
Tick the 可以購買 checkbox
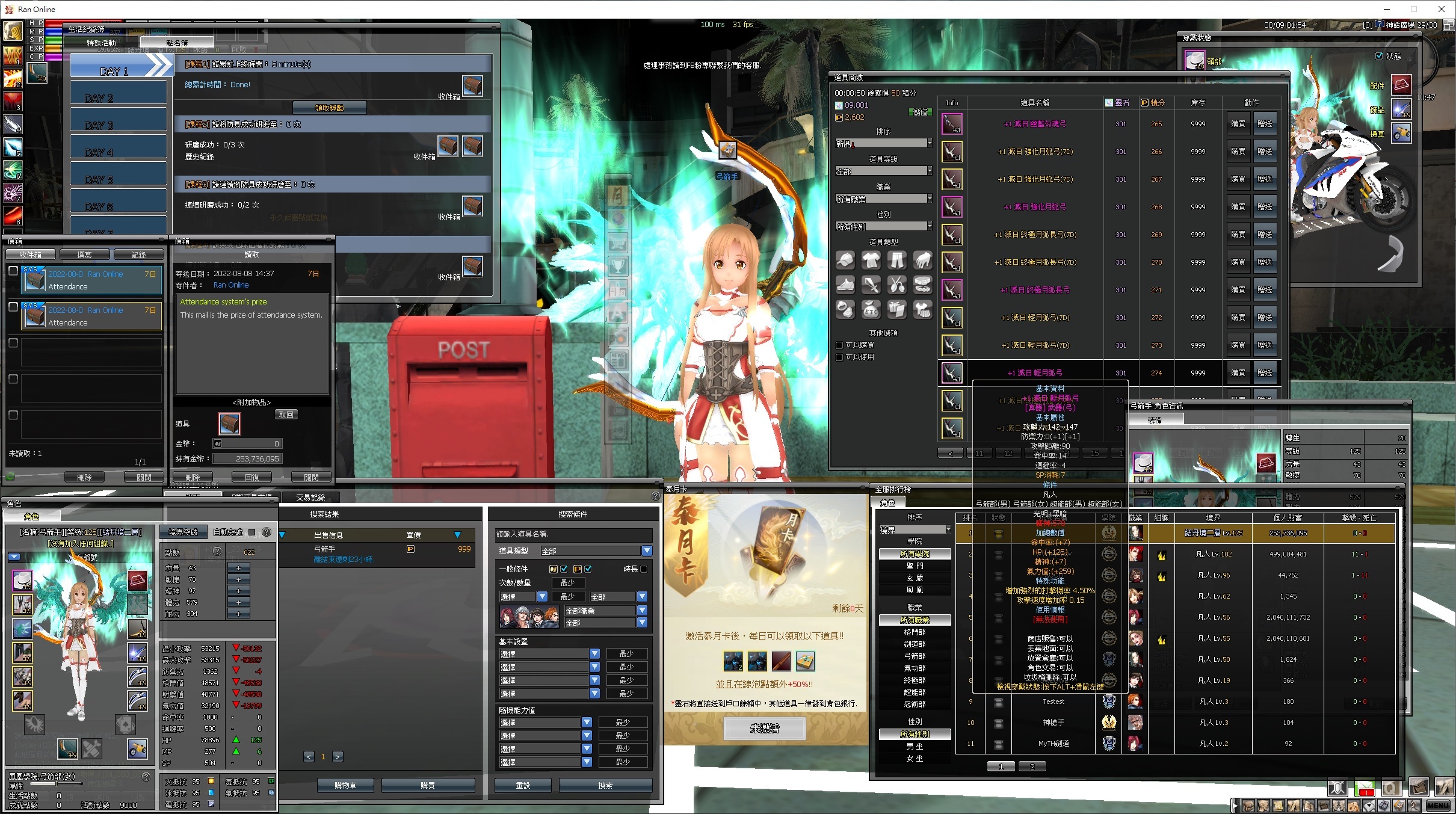tap(839, 345)
